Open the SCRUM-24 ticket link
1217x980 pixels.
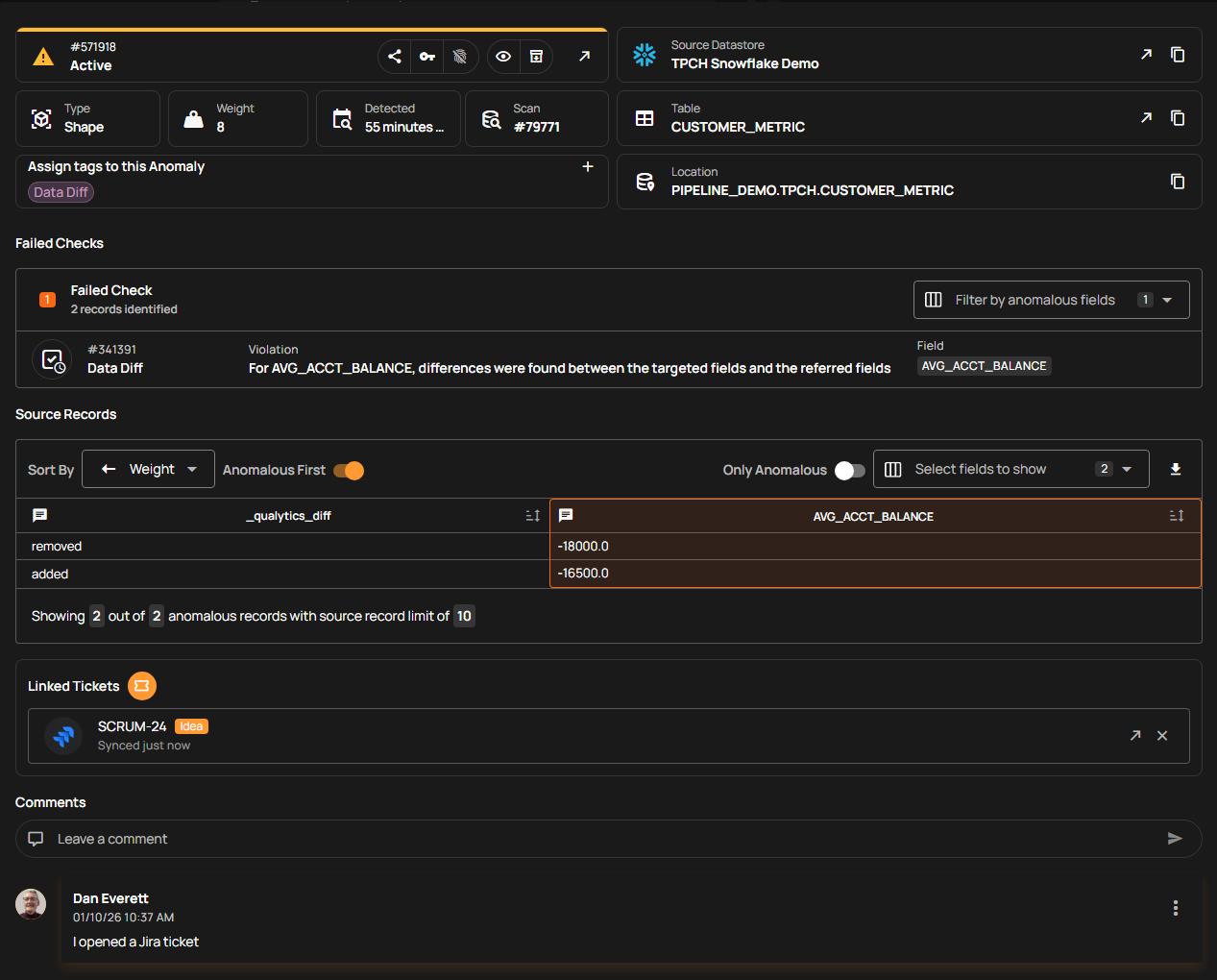[x=1134, y=735]
